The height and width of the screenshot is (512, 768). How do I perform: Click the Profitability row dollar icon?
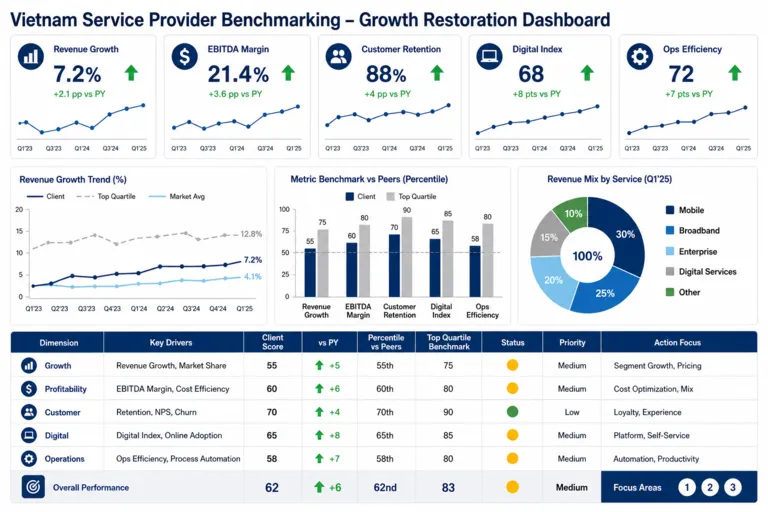point(29,389)
